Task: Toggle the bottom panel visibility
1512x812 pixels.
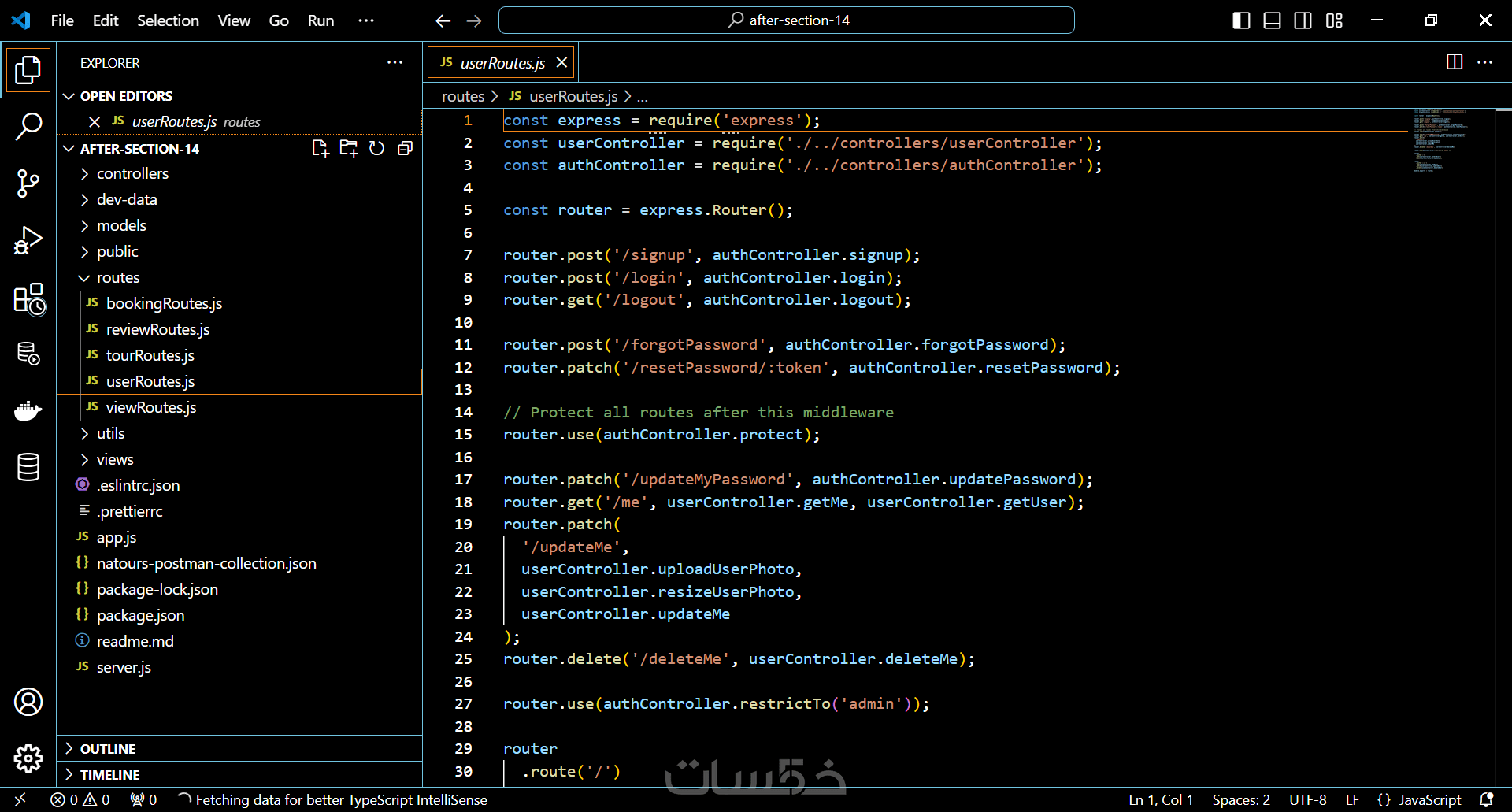Action: (1272, 20)
